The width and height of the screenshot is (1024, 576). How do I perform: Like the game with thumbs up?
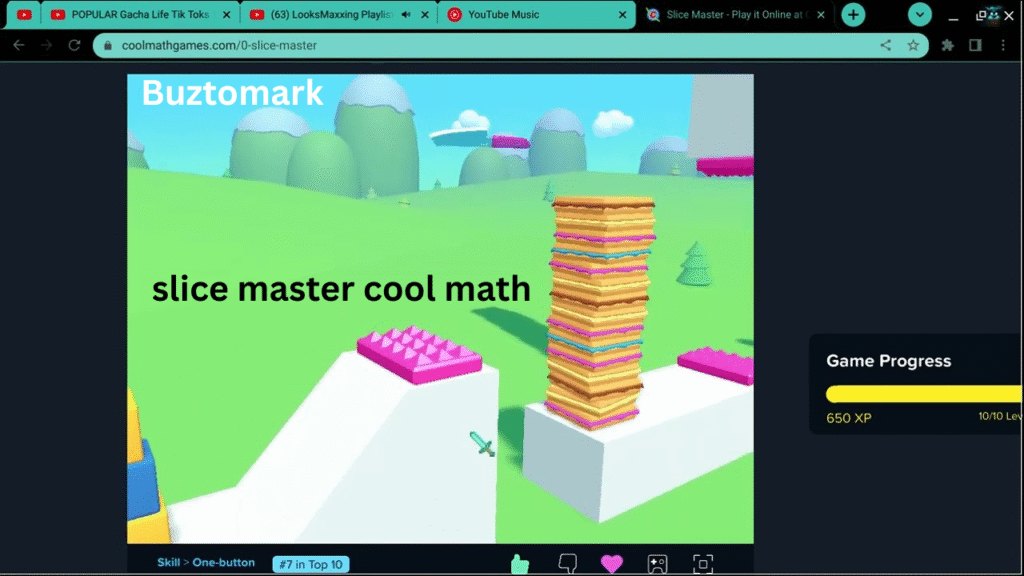[520, 564]
